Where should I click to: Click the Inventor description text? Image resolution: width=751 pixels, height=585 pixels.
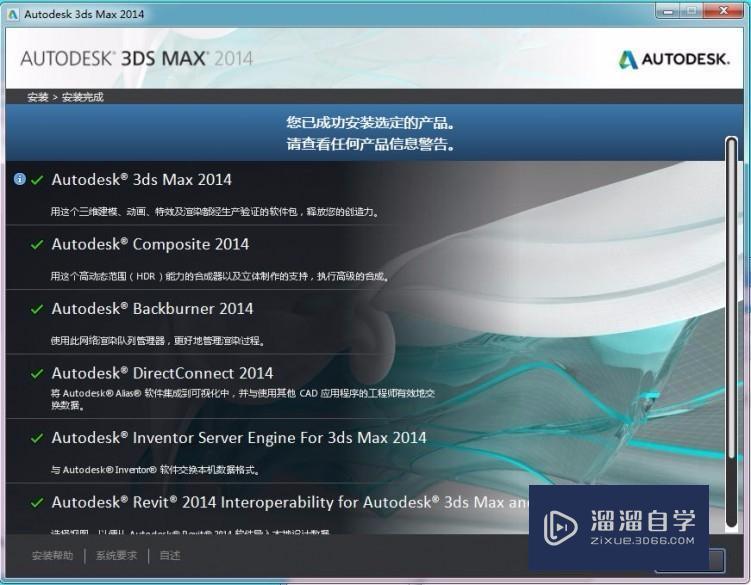156,470
